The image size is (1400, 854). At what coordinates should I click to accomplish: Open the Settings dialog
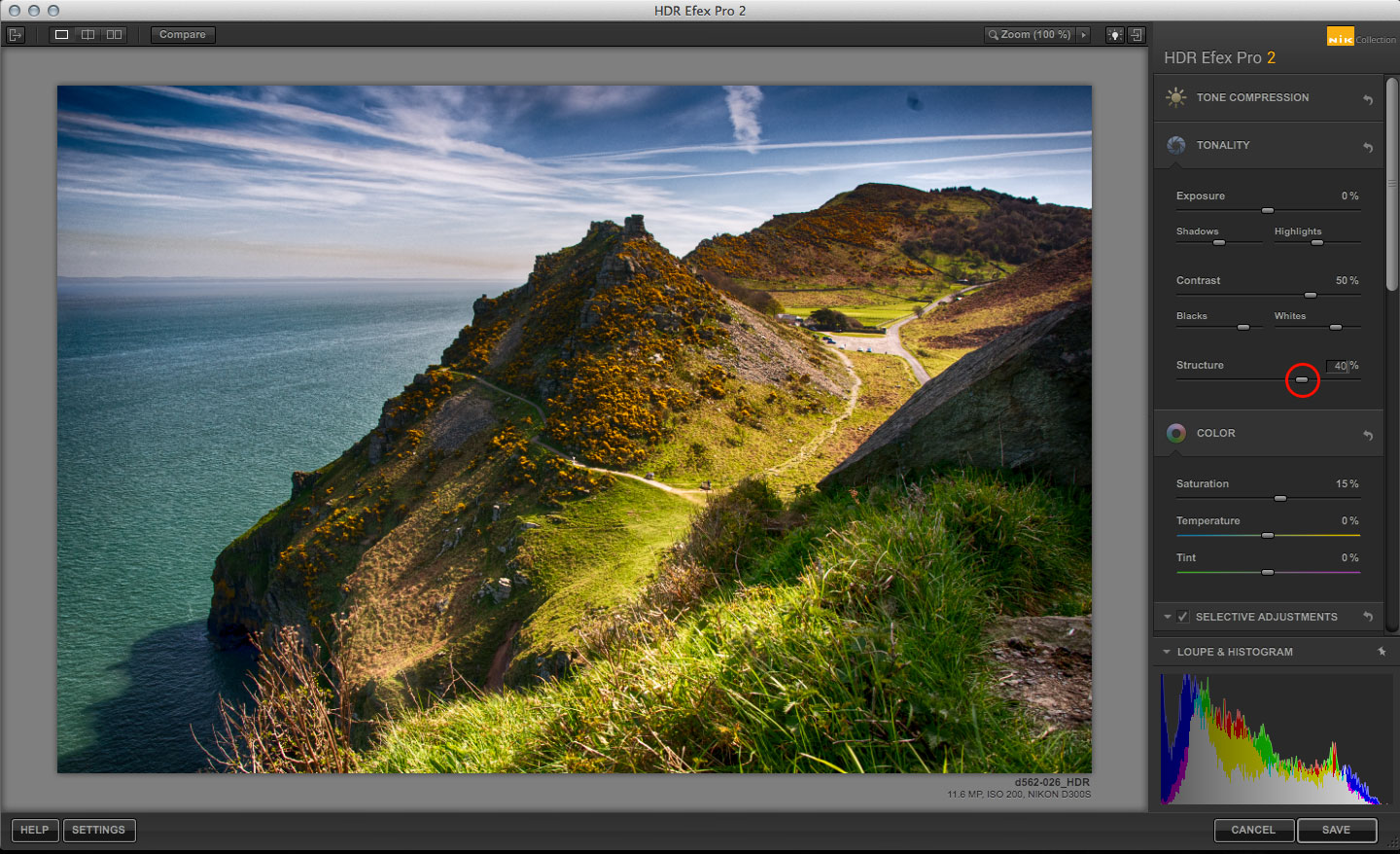[98, 830]
